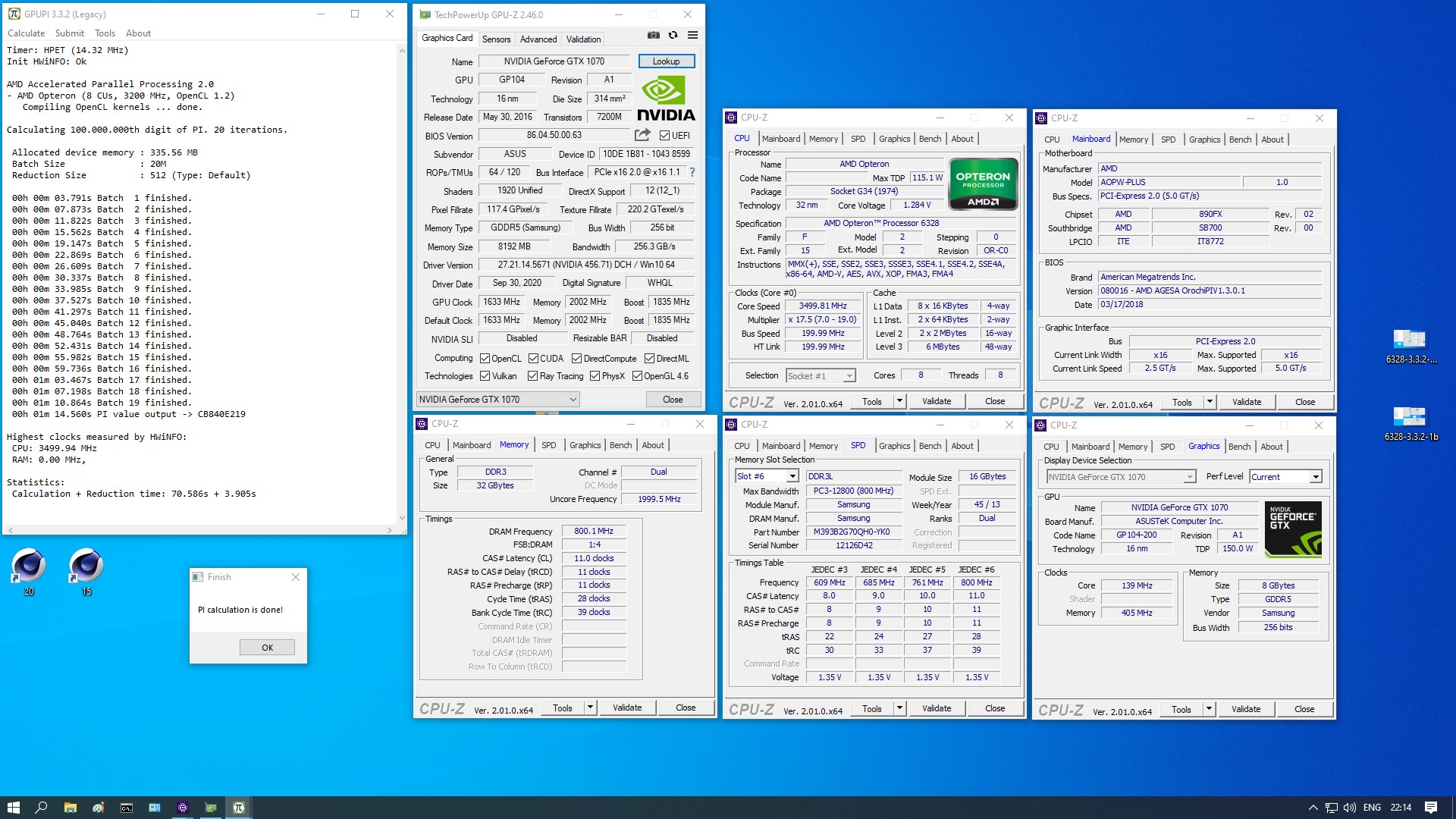The width and height of the screenshot is (1456, 819).
Task: Click the BIOS version export arrow icon
Action: pyautogui.click(x=642, y=135)
